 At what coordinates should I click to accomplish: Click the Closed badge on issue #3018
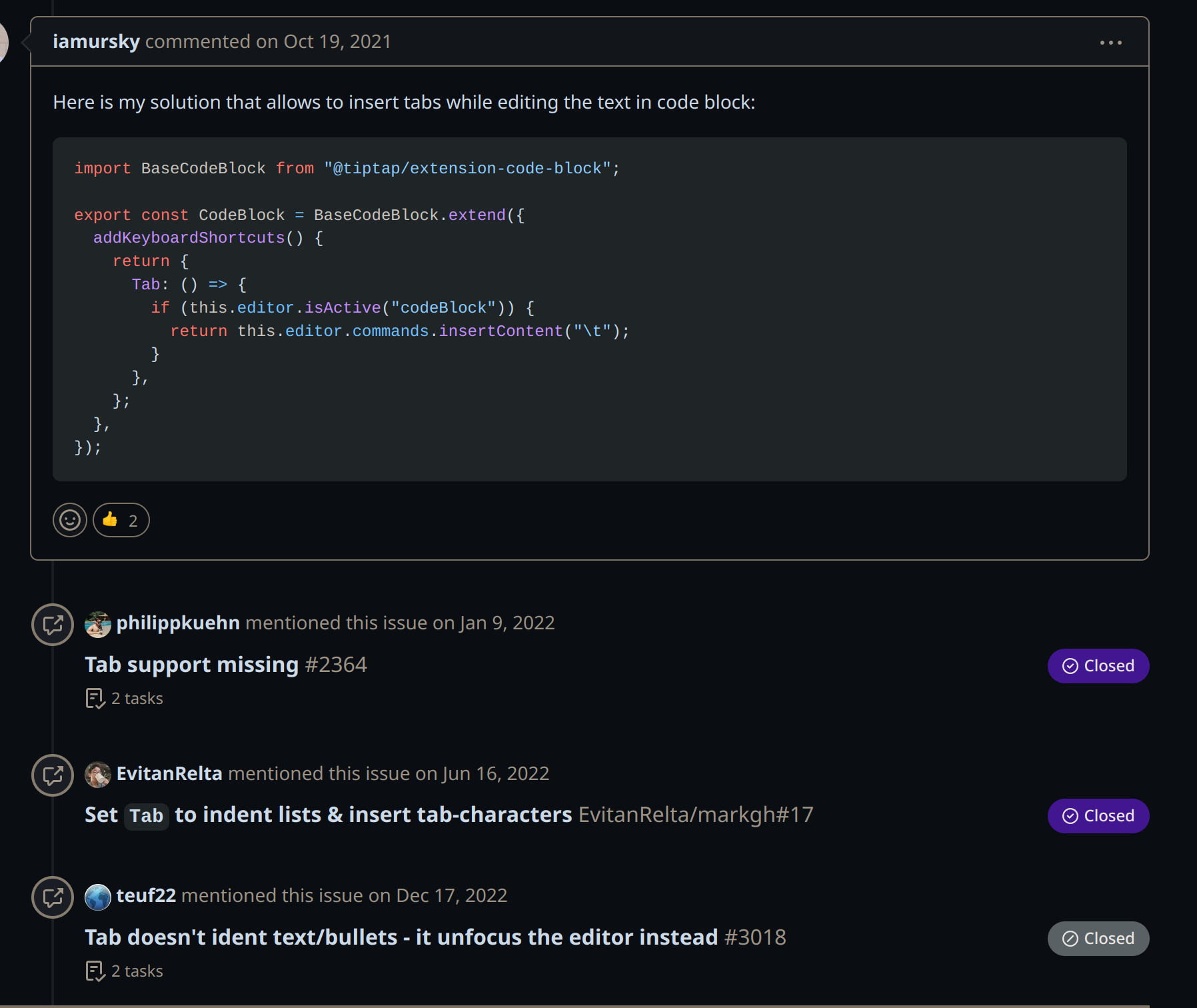(1098, 938)
